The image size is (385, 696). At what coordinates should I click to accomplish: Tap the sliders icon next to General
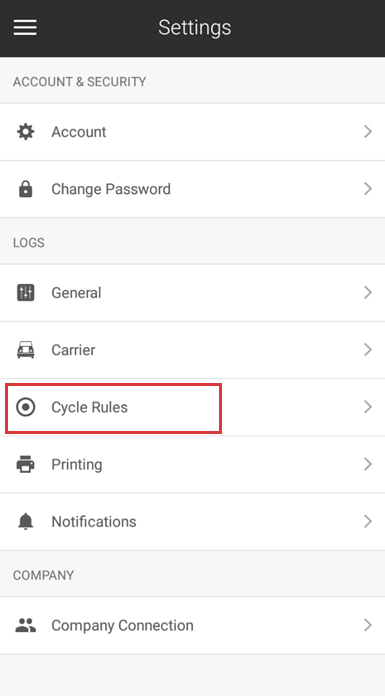click(25, 293)
